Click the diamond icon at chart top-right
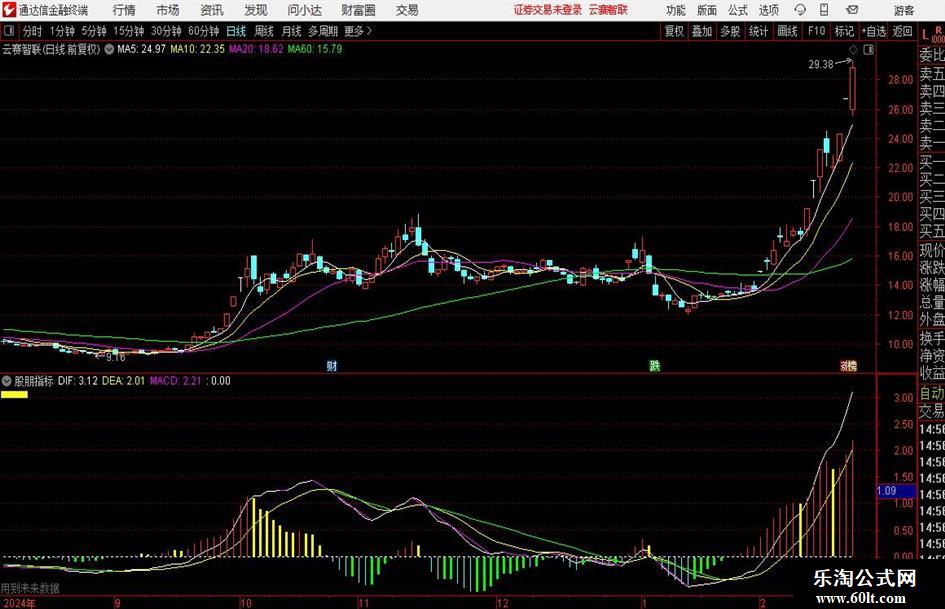Viewport: 945px width, 609px height. (x=853, y=49)
